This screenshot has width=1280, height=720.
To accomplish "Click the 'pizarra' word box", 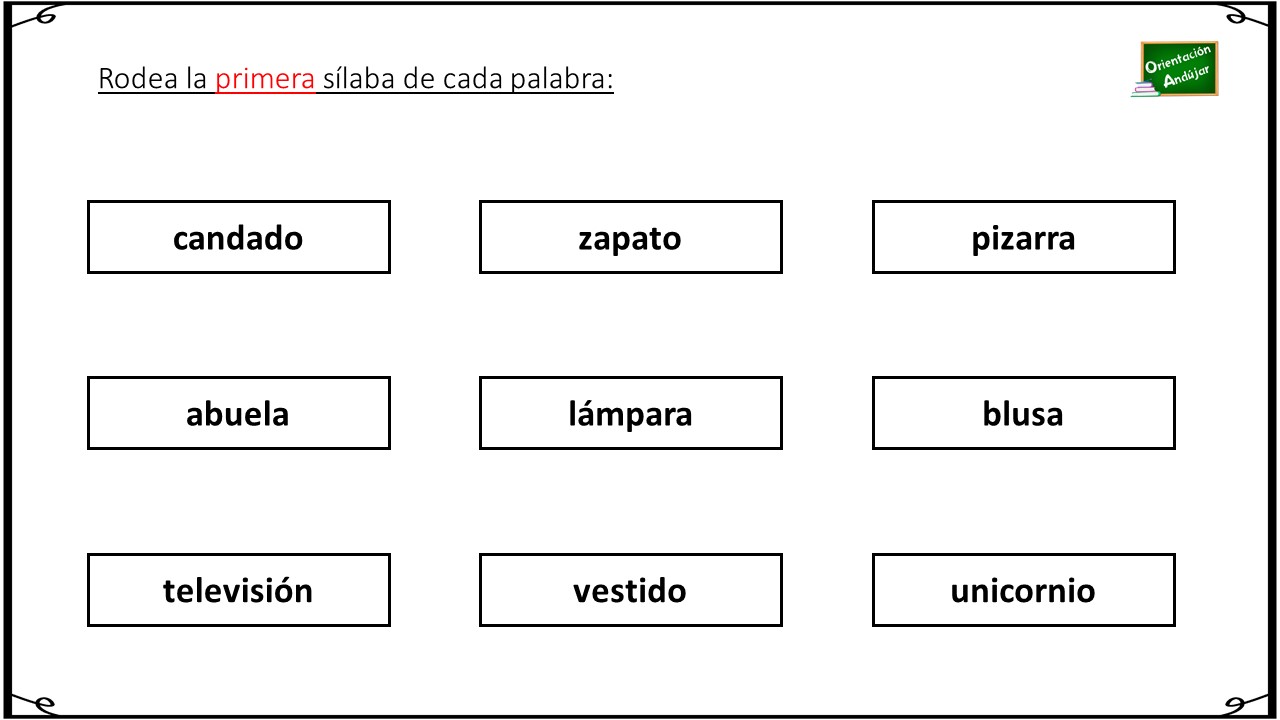I will coord(1024,237).
